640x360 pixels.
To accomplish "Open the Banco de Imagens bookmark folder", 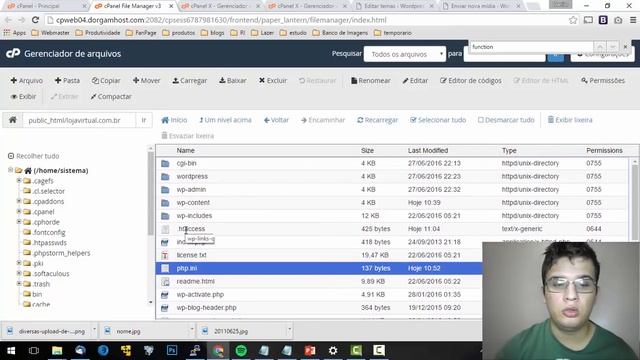I will coord(340,33).
